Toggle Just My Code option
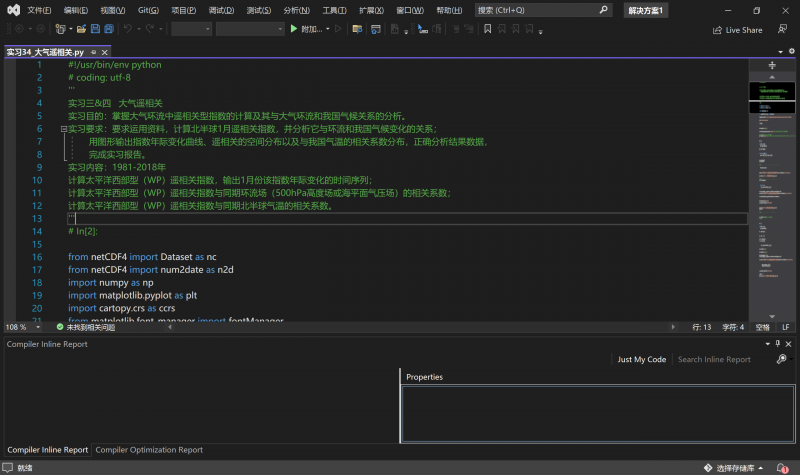The width and height of the screenshot is (800, 475). [x=641, y=359]
